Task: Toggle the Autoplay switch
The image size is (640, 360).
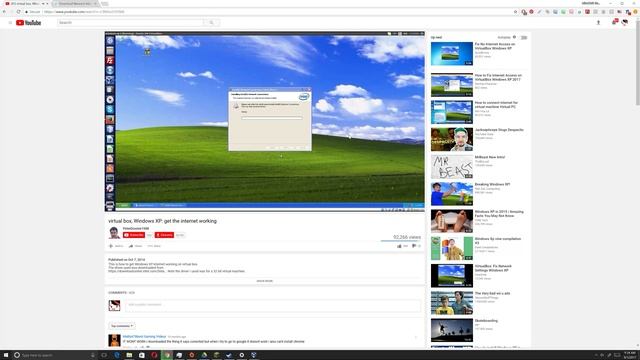Action: point(524,38)
